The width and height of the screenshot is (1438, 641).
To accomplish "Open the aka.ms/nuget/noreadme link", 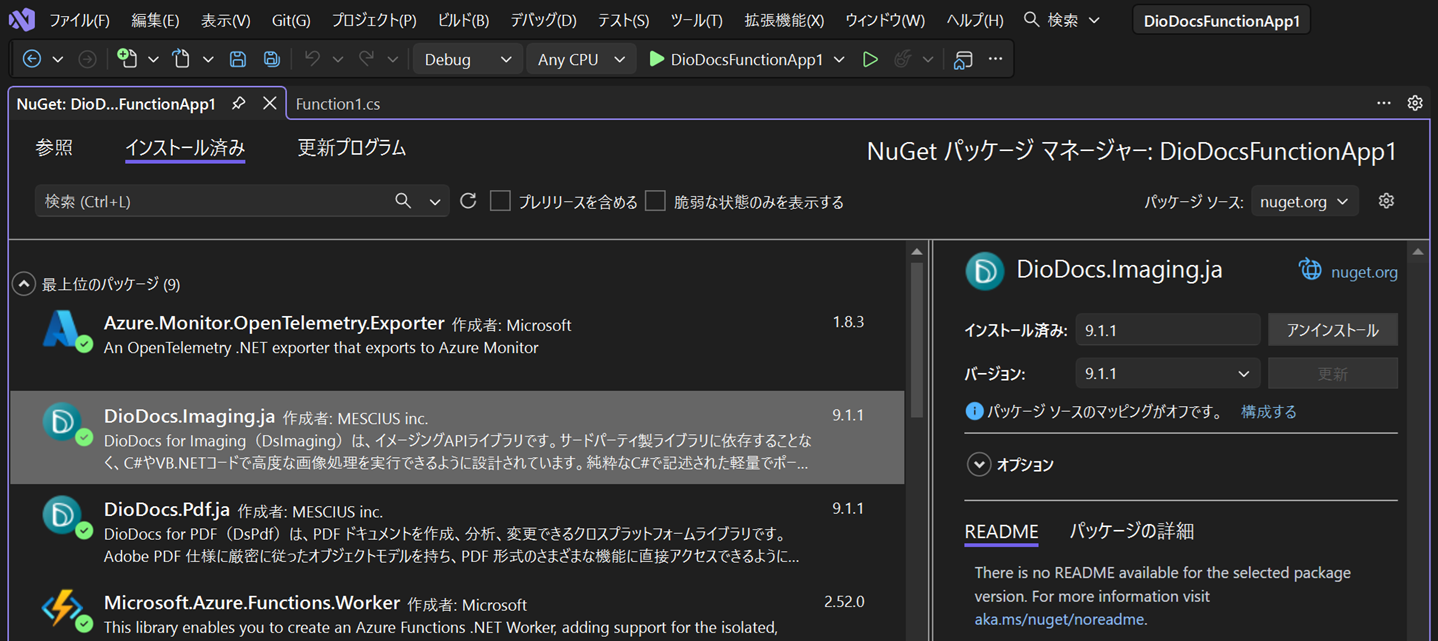I will coord(1061,619).
